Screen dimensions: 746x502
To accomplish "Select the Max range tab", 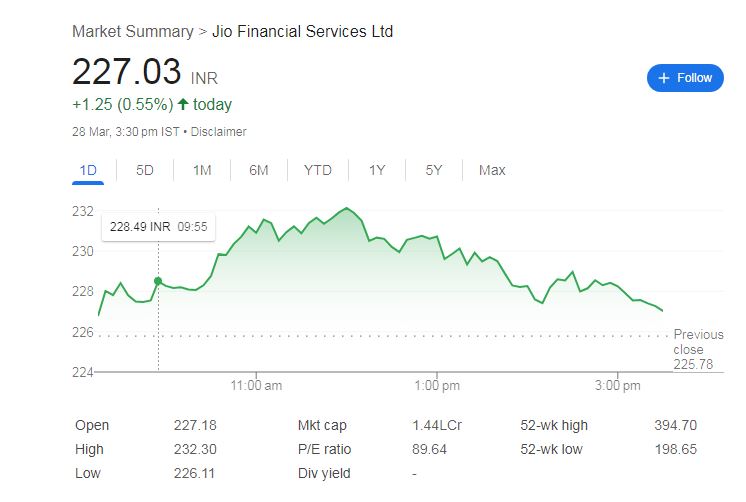I will tap(492, 170).
